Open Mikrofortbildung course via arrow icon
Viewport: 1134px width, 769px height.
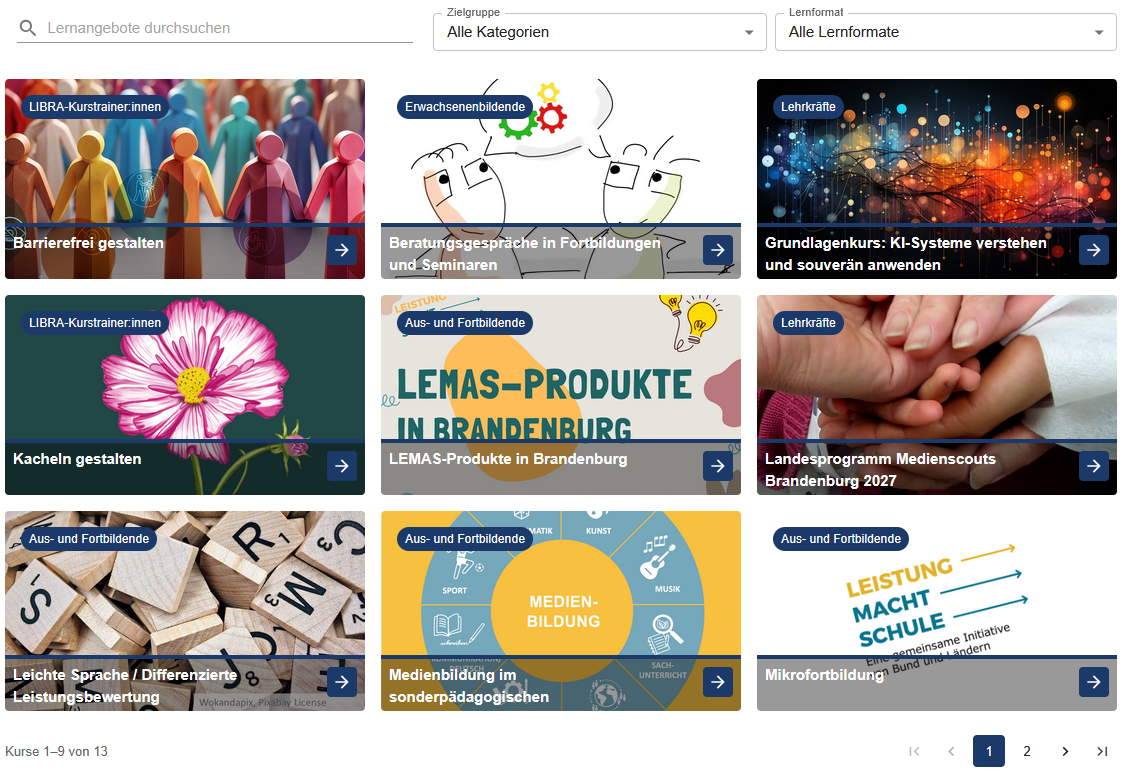pos(1094,681)
